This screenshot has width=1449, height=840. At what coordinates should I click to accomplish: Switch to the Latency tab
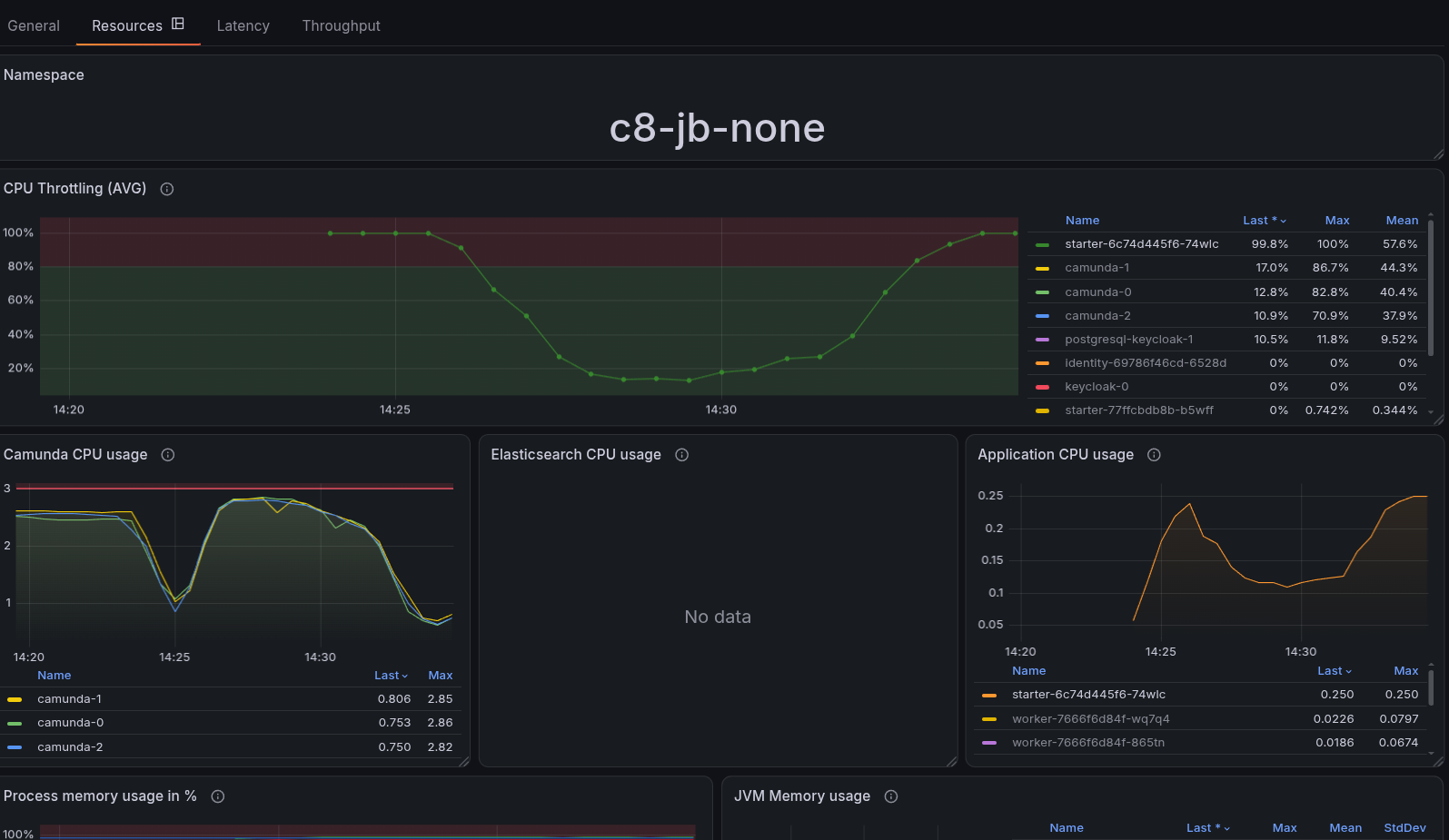(243, 25)
